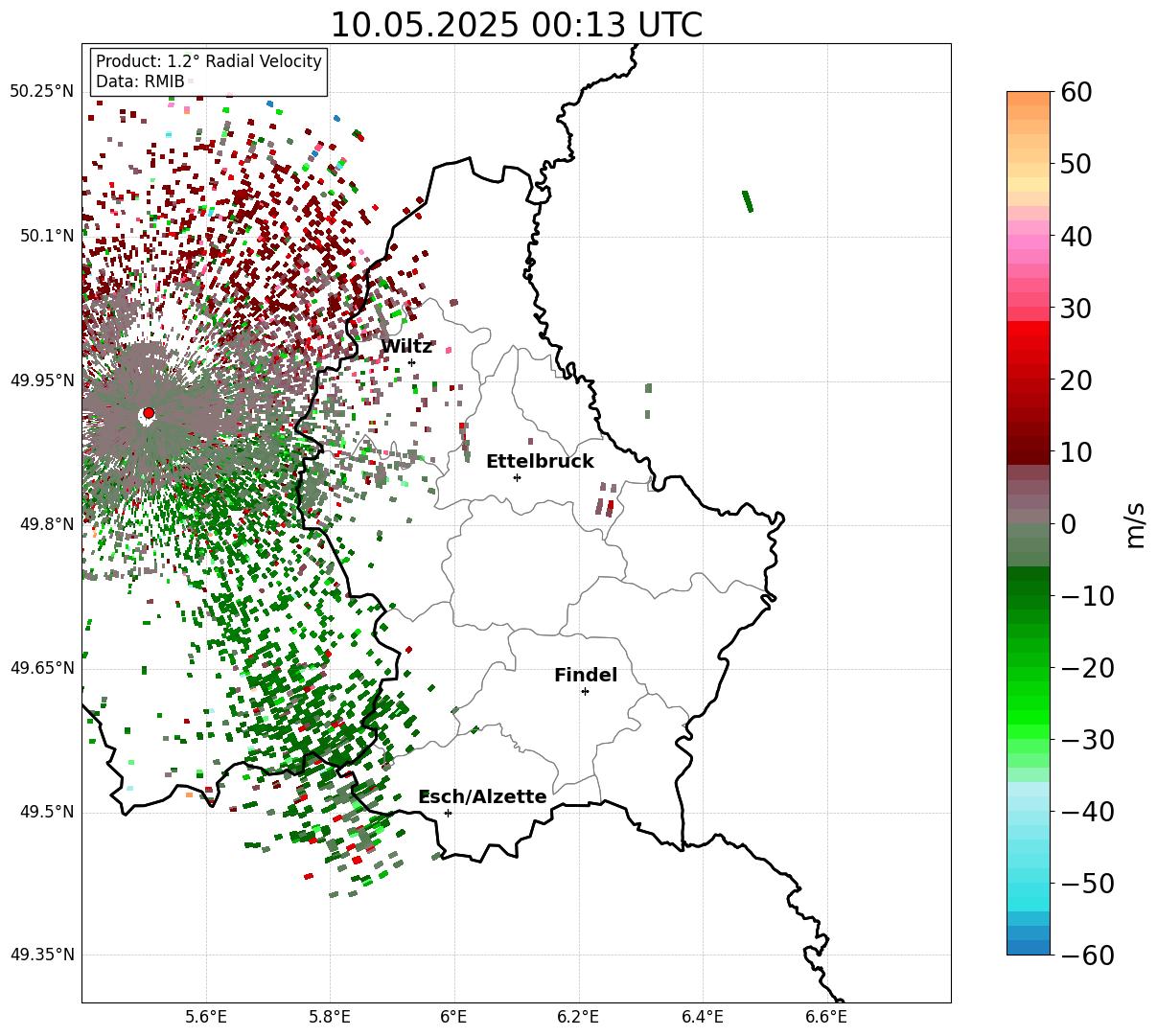Click the colorbar 0 tick label
The height and width of the screenshot is (1036, 1157).
click(x=1067, y=523)
